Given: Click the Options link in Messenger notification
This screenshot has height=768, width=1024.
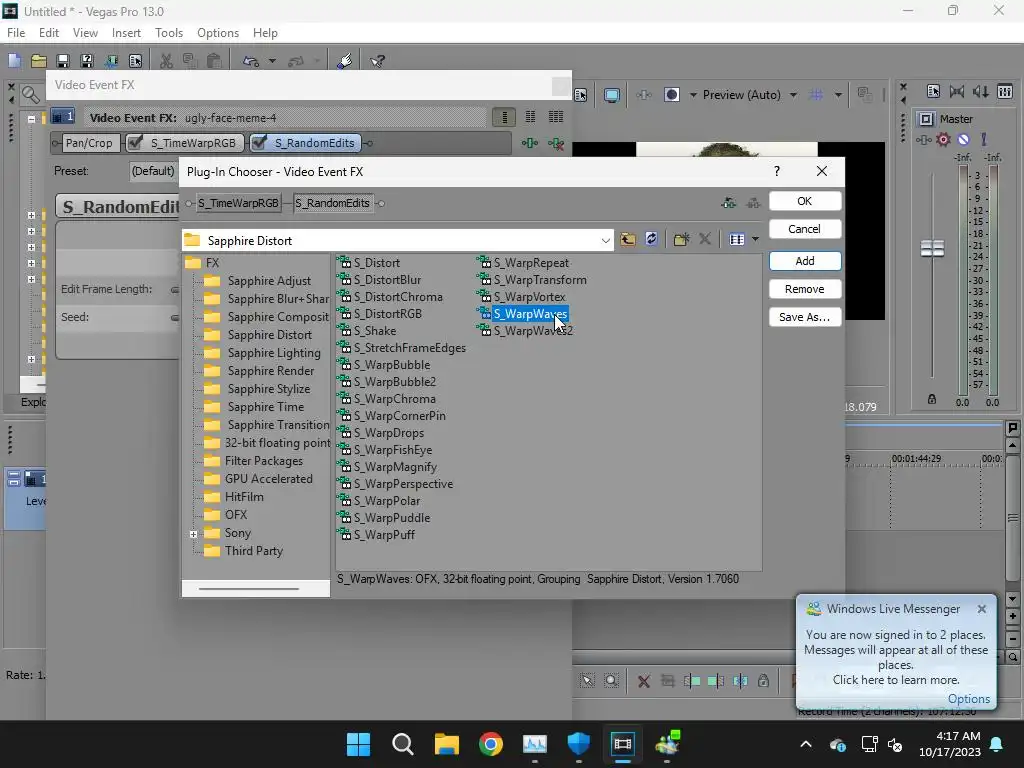Looking at the screenshot, I should [968, 699].
